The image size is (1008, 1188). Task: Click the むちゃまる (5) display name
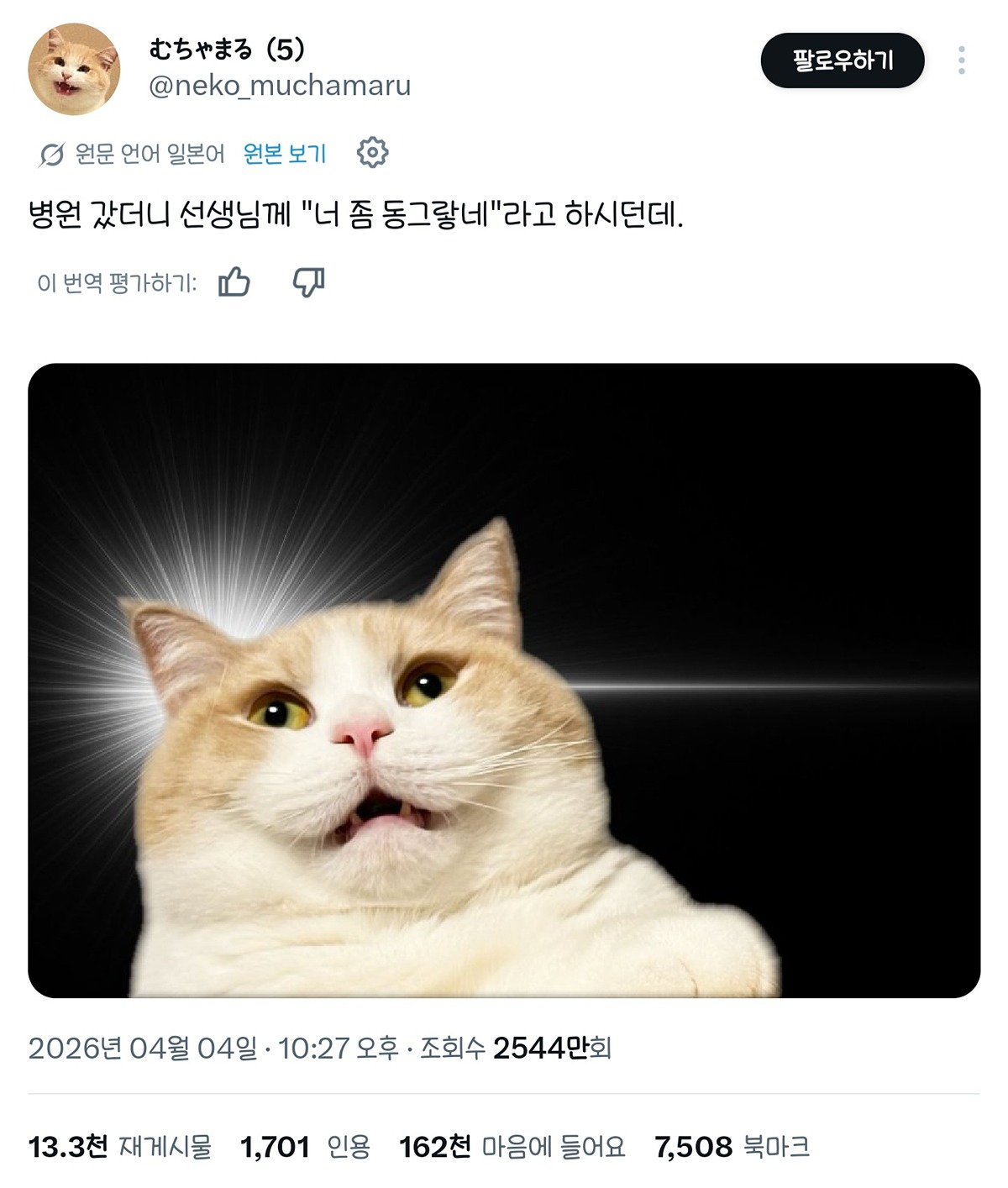pyautogui.click(x=227, y=50)
